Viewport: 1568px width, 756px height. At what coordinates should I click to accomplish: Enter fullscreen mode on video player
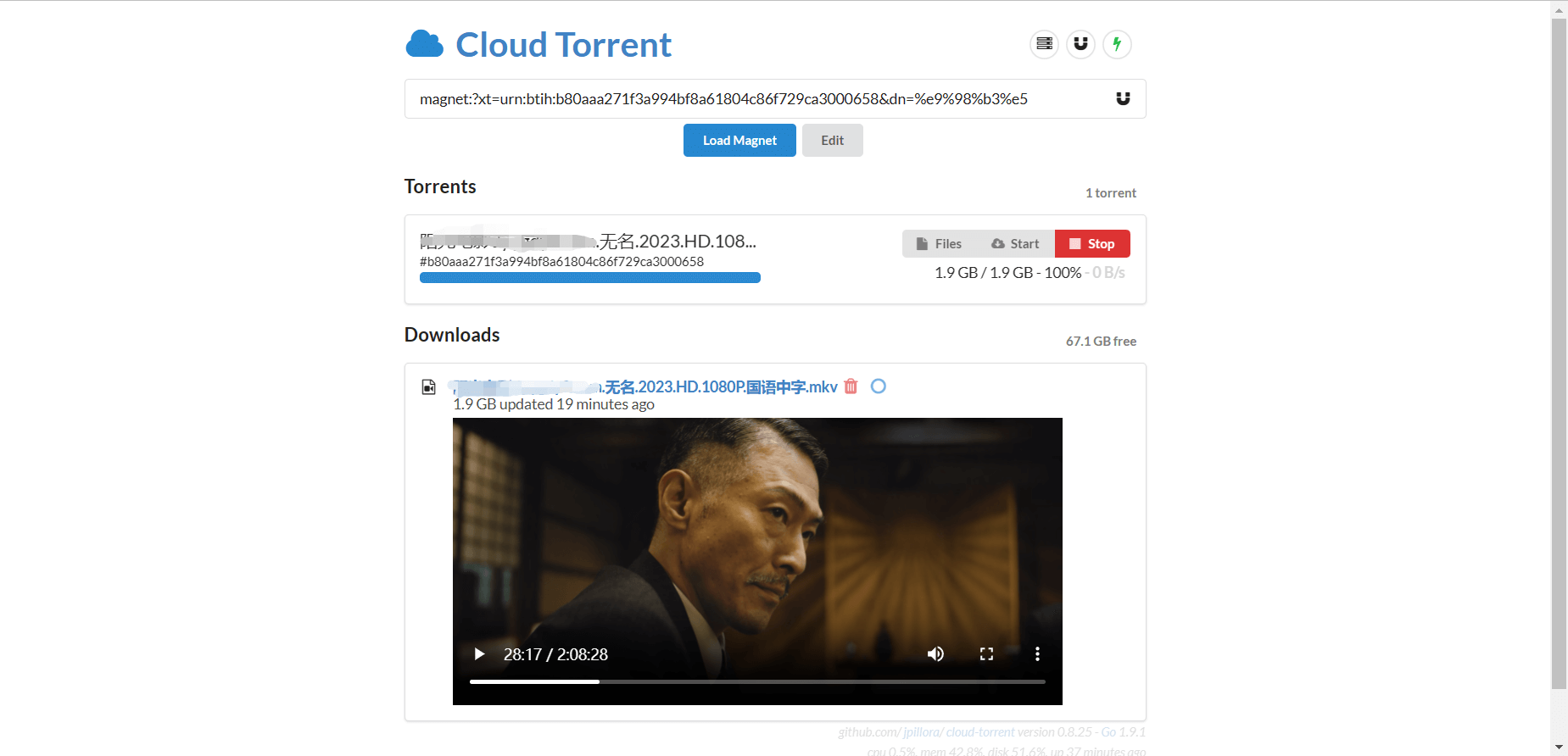tap(986, 654)
